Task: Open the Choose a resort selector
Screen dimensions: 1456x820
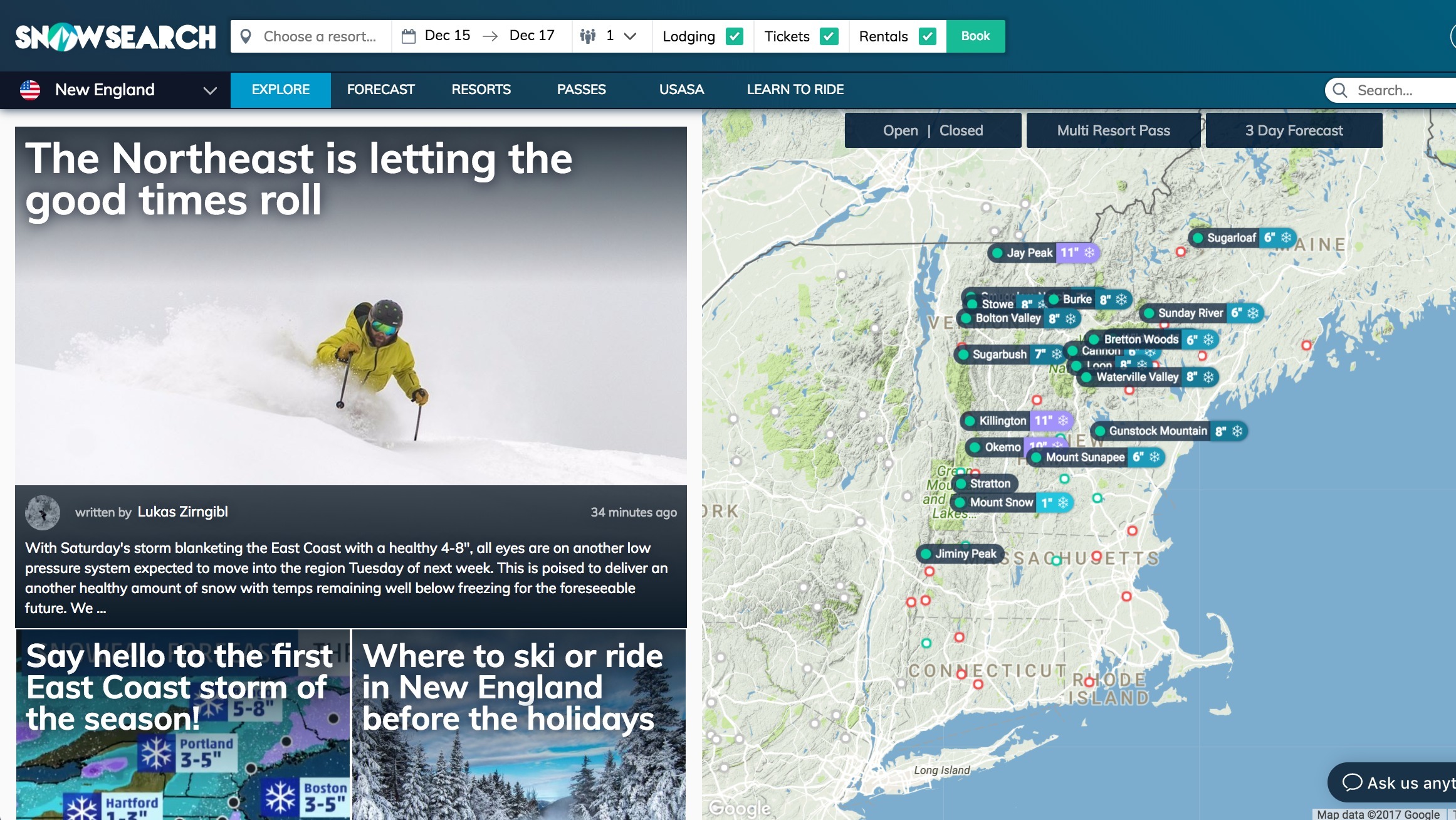Action: click(x=319, y=36)
